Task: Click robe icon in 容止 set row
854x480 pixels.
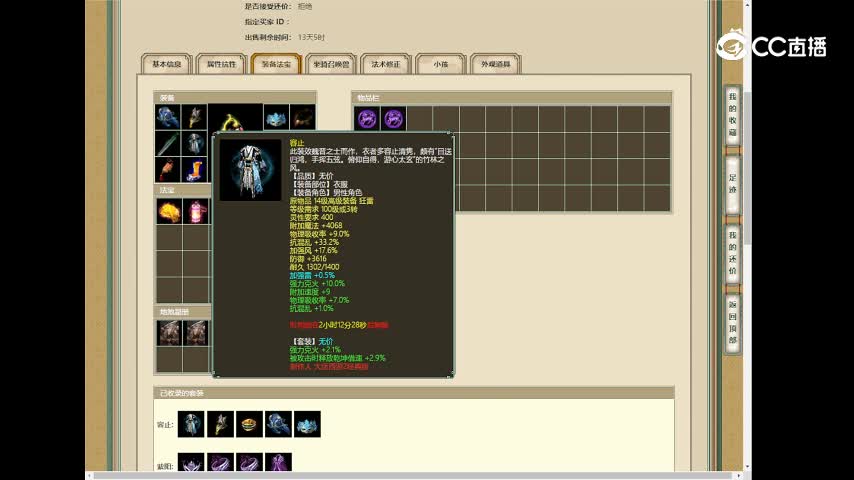Action: (x=191, y=424)
